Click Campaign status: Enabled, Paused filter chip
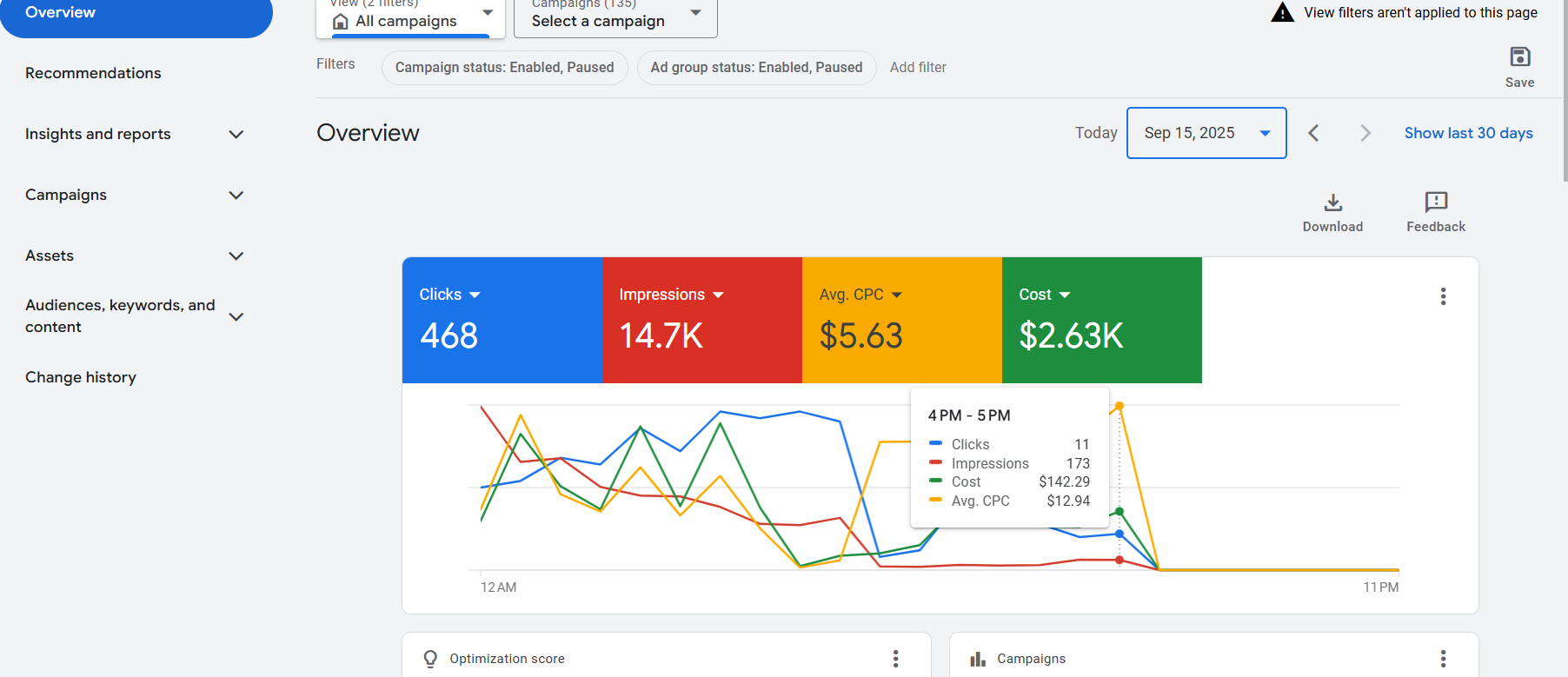The image size is (1568, 677). tap(505, 68)
